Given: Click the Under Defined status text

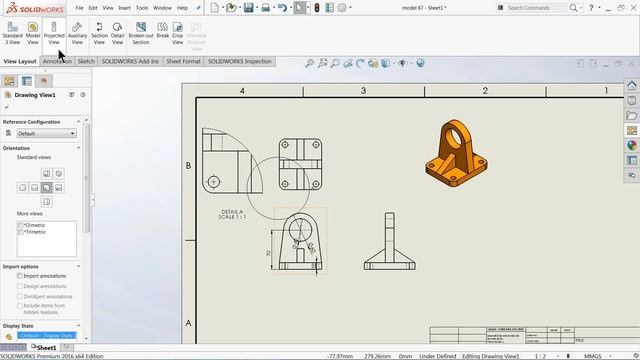Looking at the screenshot, I should coord(438,356).
